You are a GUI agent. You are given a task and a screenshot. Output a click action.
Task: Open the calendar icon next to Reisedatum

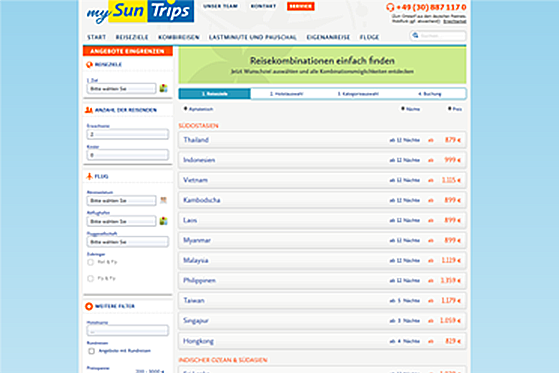click(x=164, y=200)
